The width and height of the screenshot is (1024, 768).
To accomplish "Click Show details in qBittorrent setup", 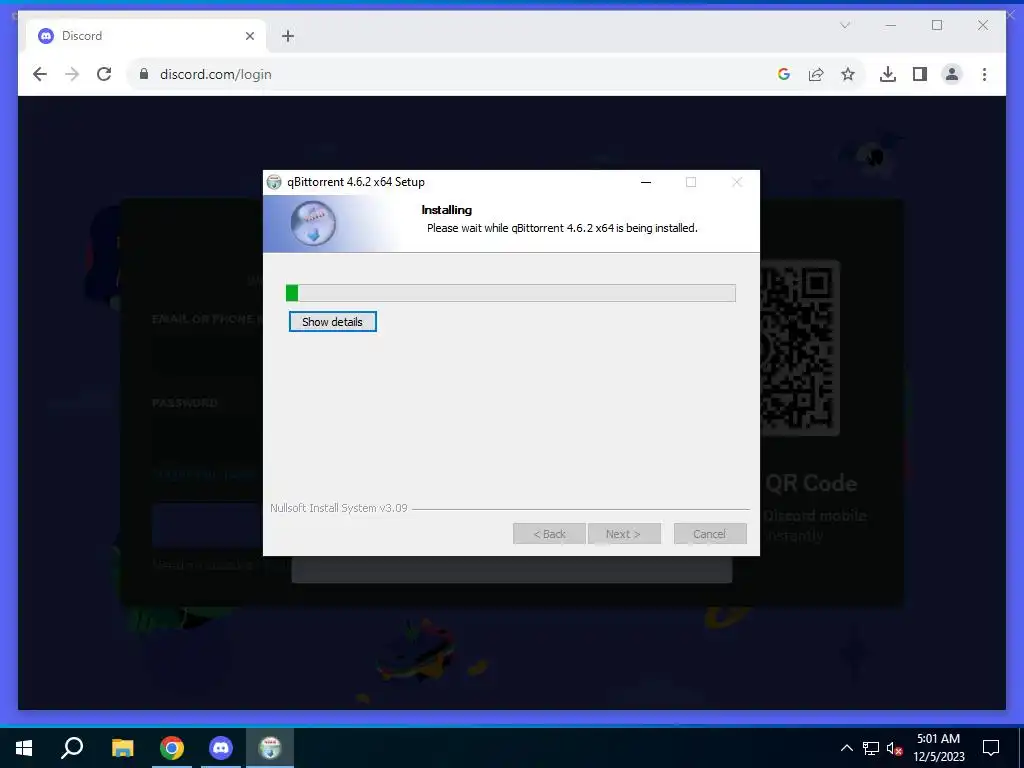I will tap(332, 321).
